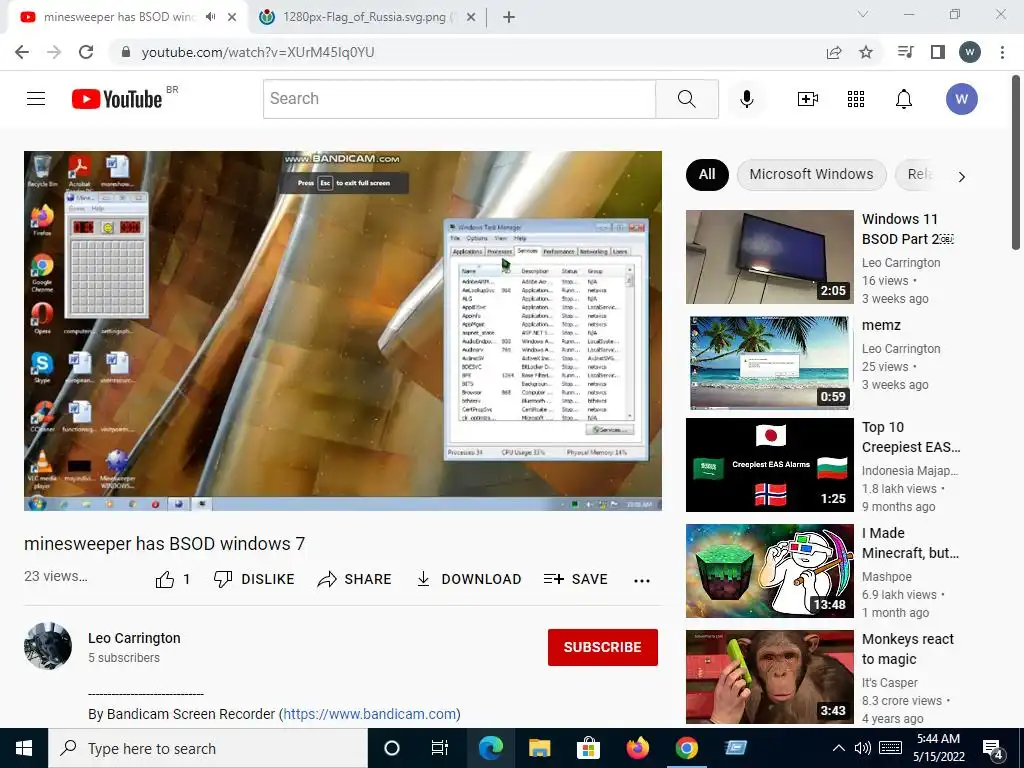Open Leo Carrington channel name link
This screenshot has width=1024, height=768.
coord(134,638)
